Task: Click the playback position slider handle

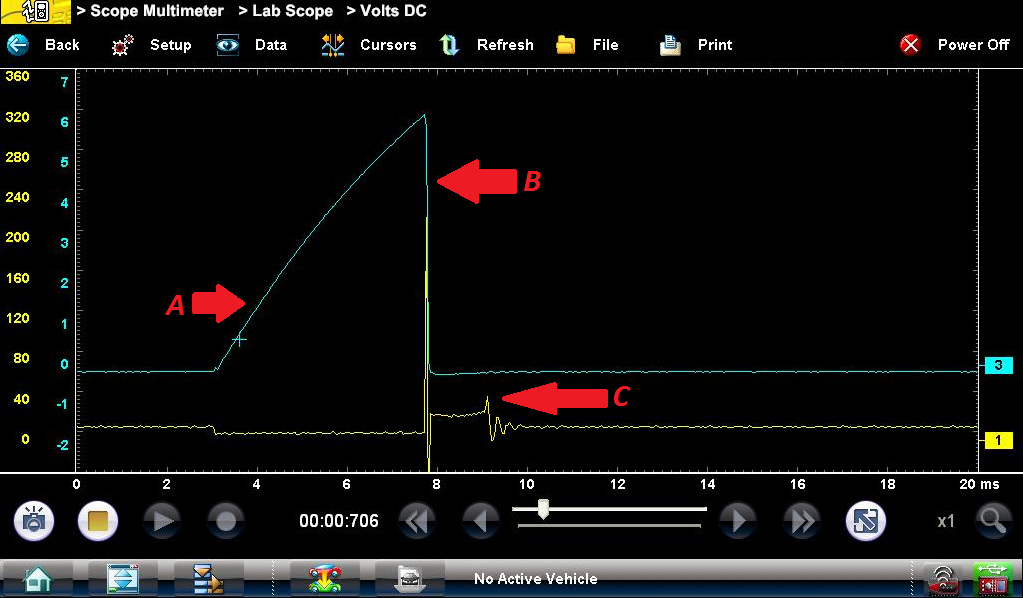Action: (x=543, y=509)
